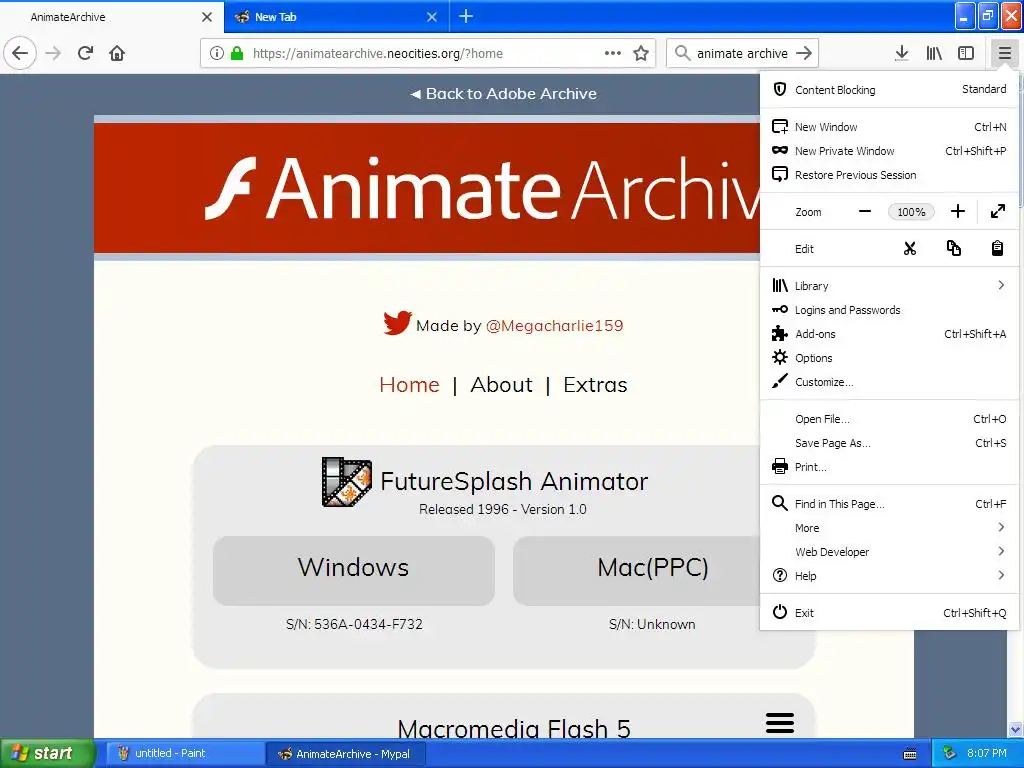Click the Twitter bird icon

click(397, 323)
